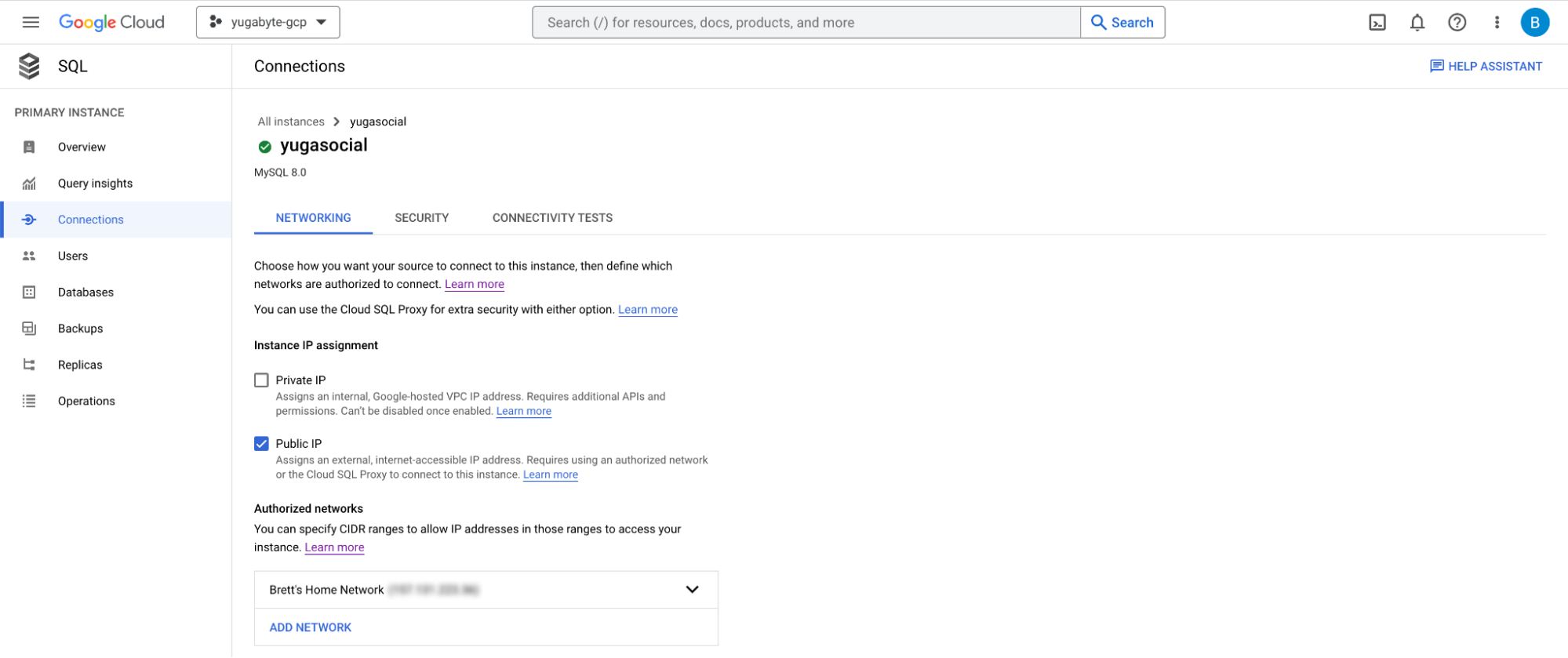Expand Brett's Home Network entry
1568x658 pixels.
click(x=486, y=590)
